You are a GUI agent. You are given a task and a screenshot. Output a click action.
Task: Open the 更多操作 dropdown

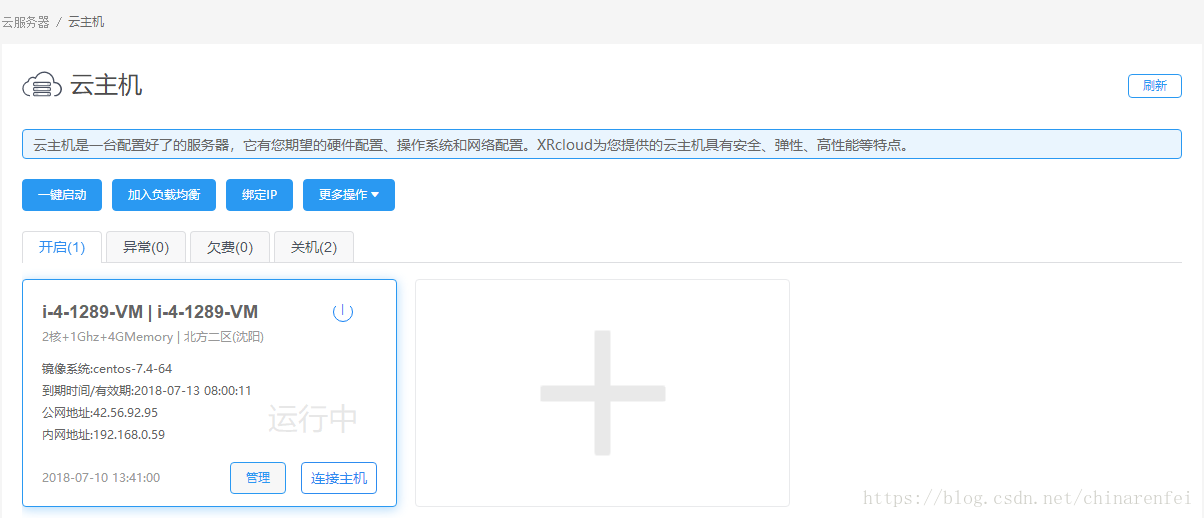point(349,195)
